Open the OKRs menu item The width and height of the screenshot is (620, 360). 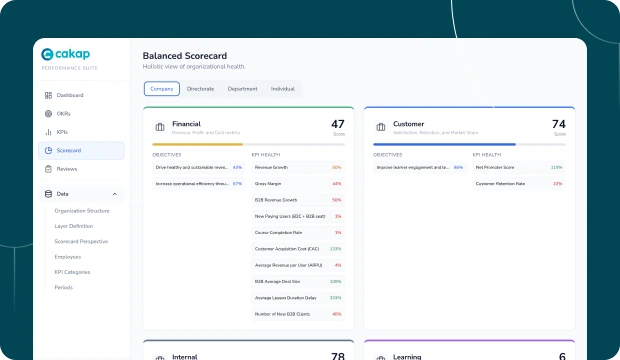coord(81,114)
